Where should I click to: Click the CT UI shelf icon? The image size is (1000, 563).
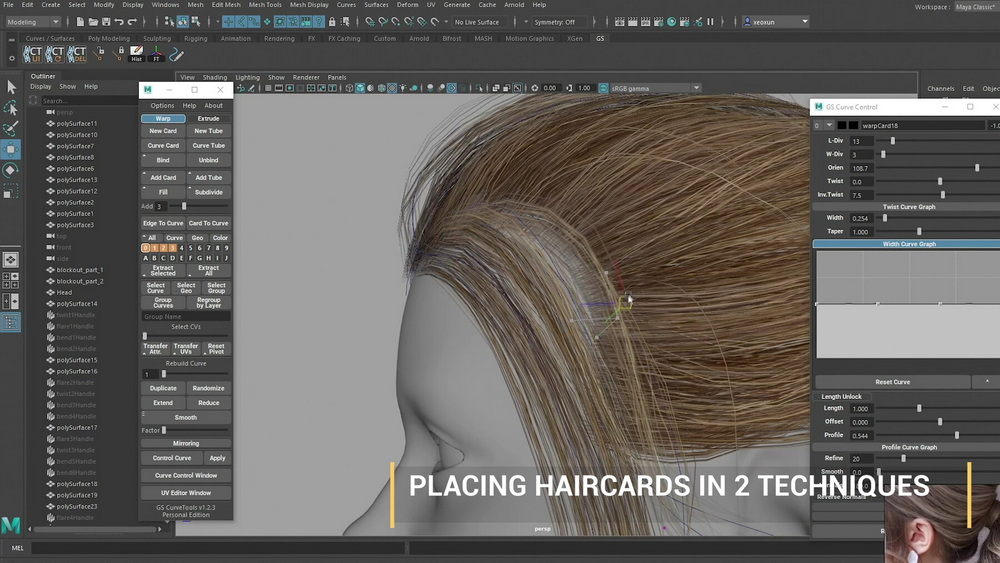32,54
